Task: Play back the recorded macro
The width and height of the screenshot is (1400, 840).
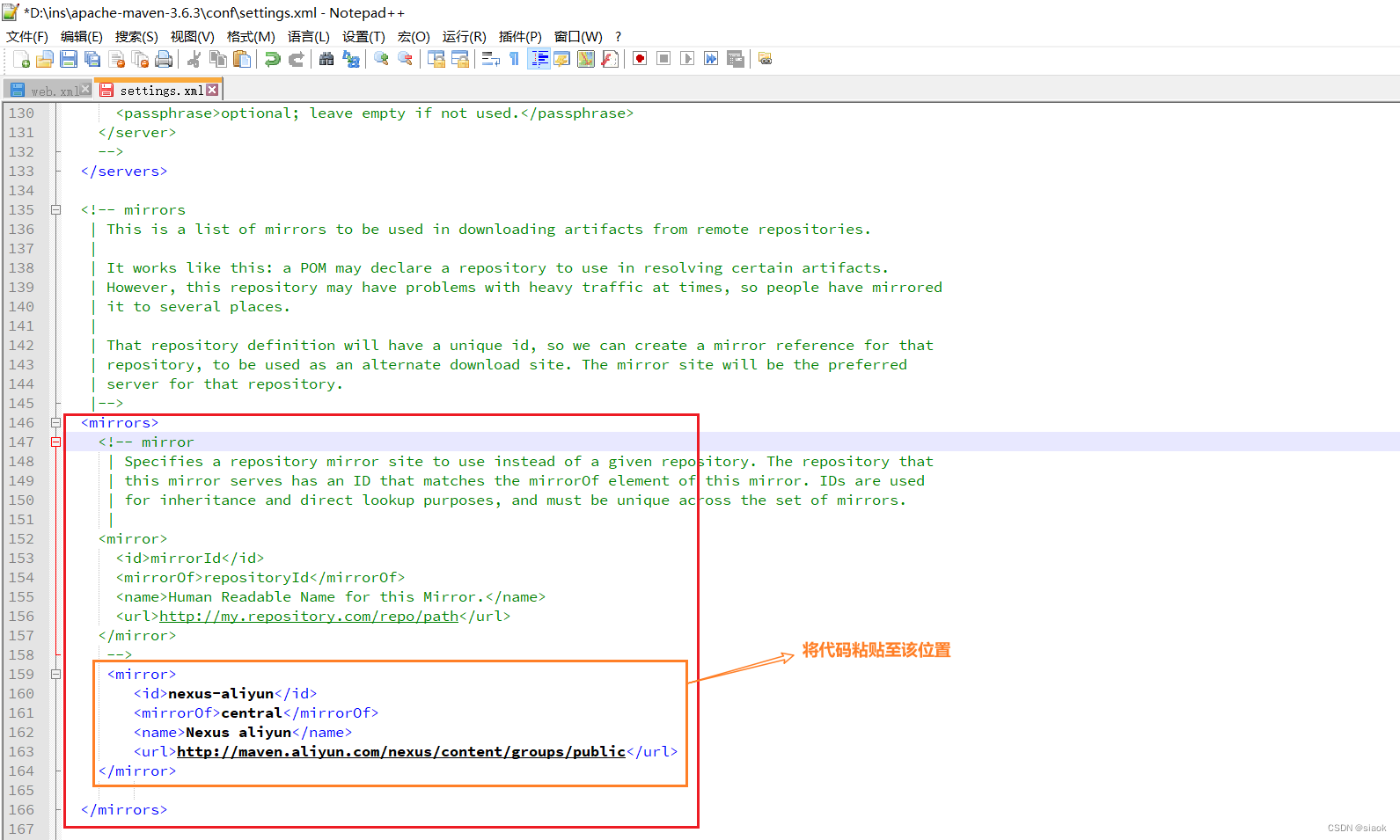Action: tap(687, 59)
